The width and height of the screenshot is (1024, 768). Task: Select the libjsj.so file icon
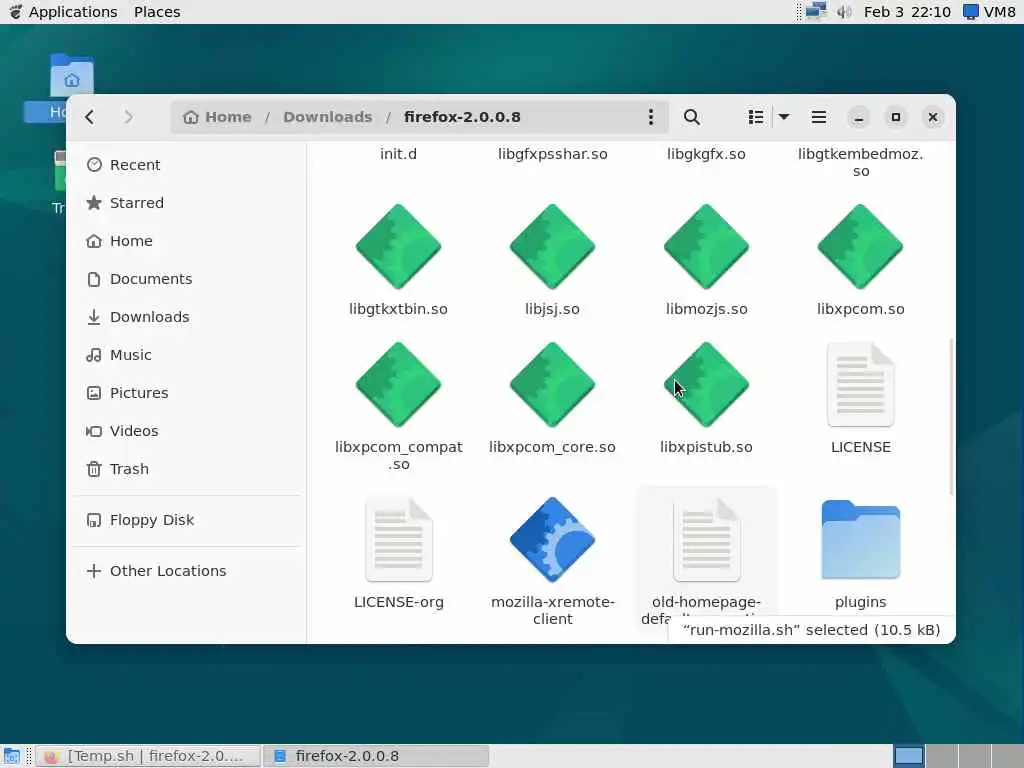click(x=552, y=247)
